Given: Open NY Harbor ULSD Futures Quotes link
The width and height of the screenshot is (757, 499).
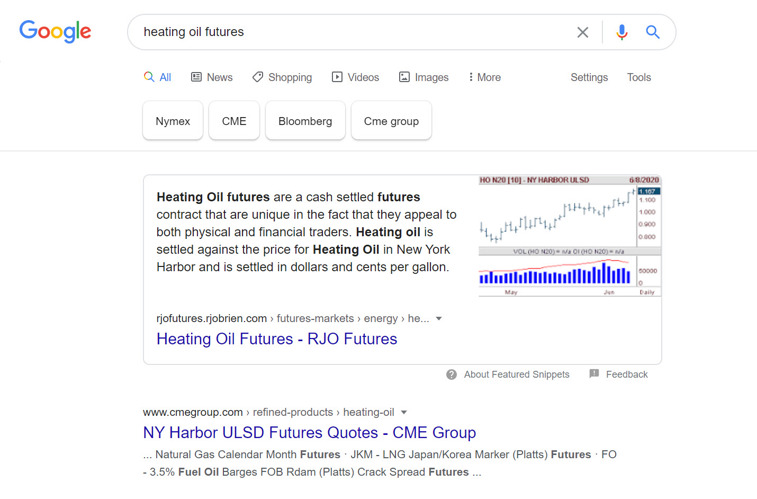Looking at the screenshot, I should point(309,432).
